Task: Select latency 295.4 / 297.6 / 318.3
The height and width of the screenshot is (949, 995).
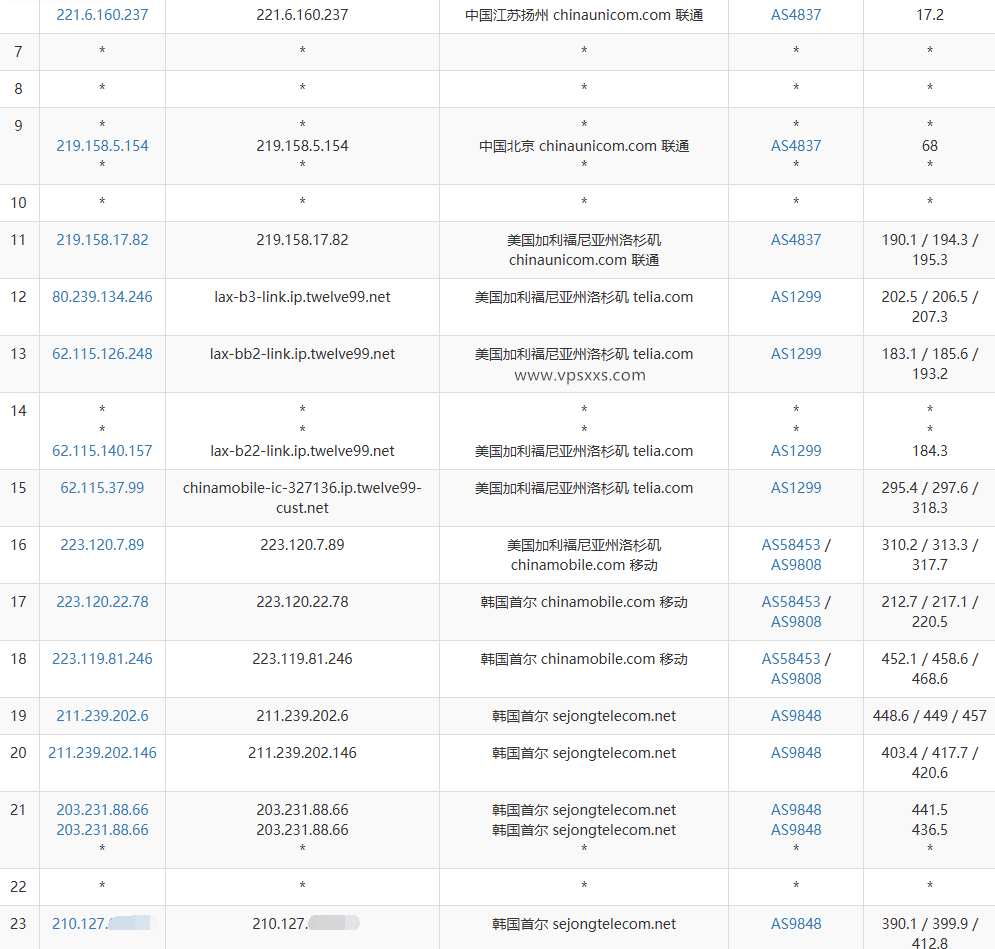Action: (930, 498)
